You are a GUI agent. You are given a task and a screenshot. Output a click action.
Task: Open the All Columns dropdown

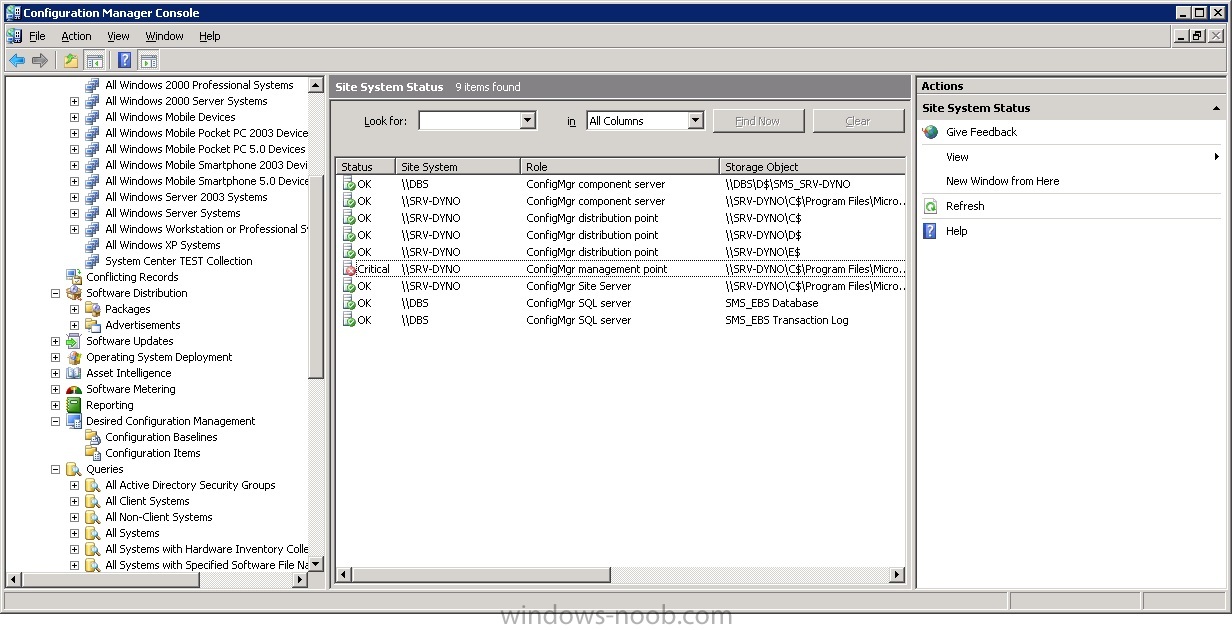tap(696, 121)
